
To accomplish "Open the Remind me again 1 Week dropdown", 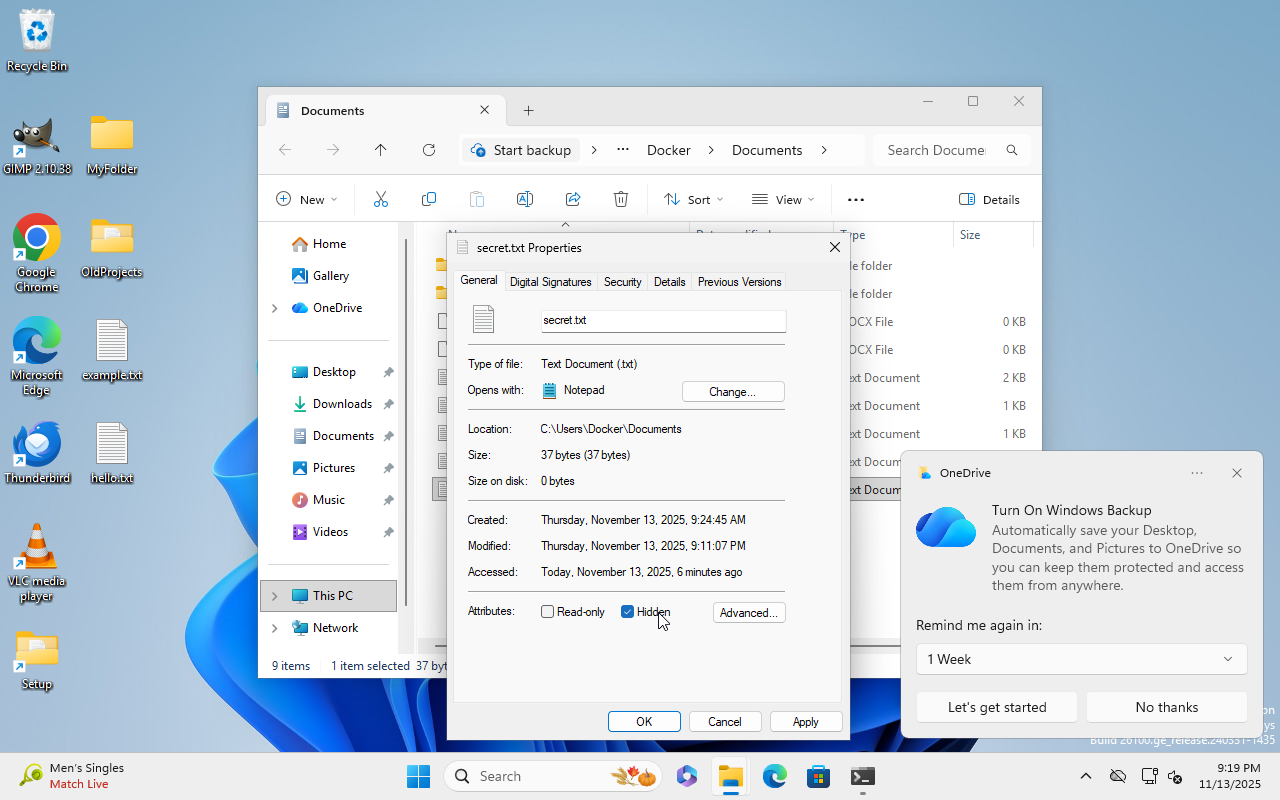I will 1081,659.
